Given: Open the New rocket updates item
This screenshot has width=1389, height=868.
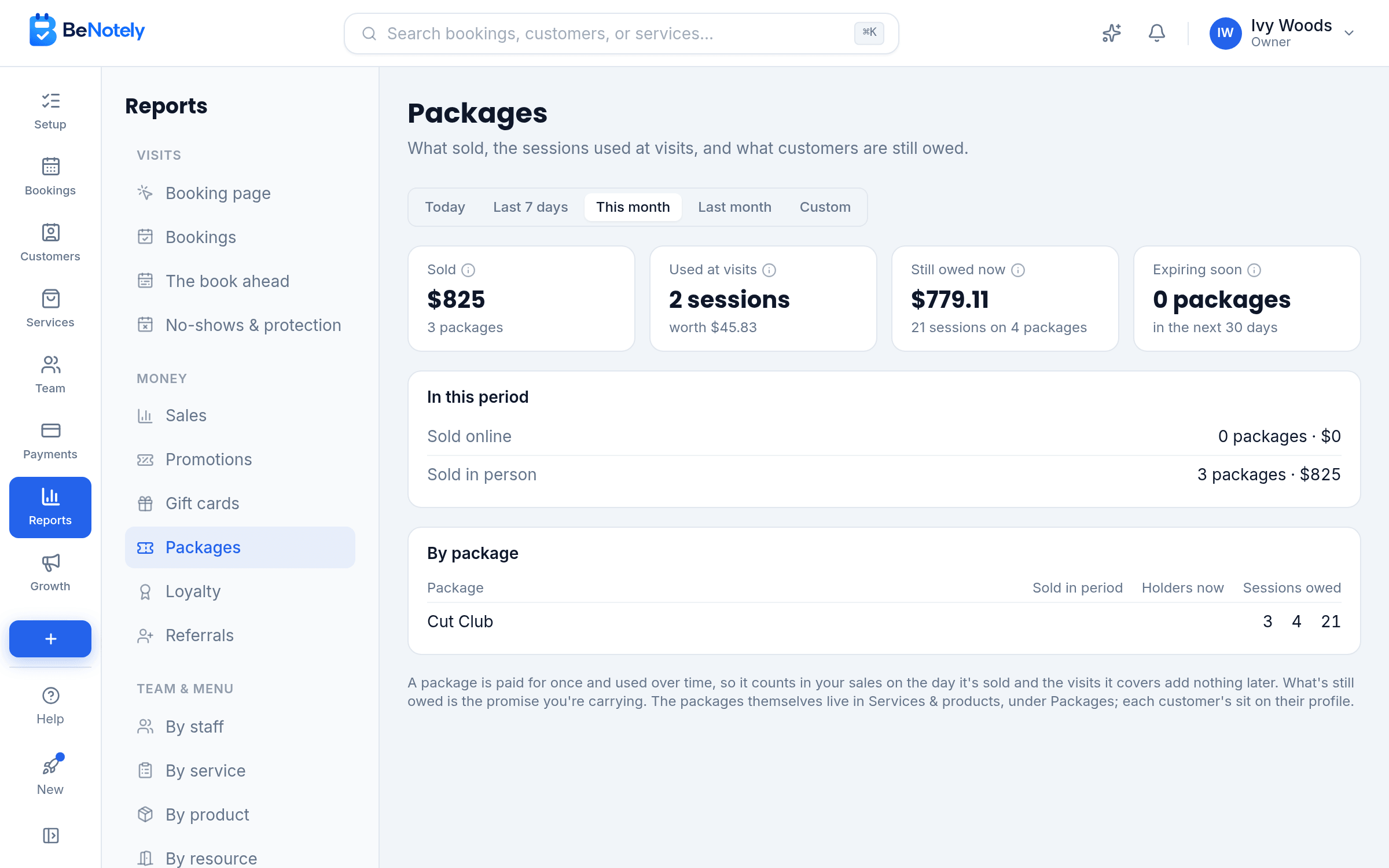Looking at the screenshot, I should coord(50,775).
